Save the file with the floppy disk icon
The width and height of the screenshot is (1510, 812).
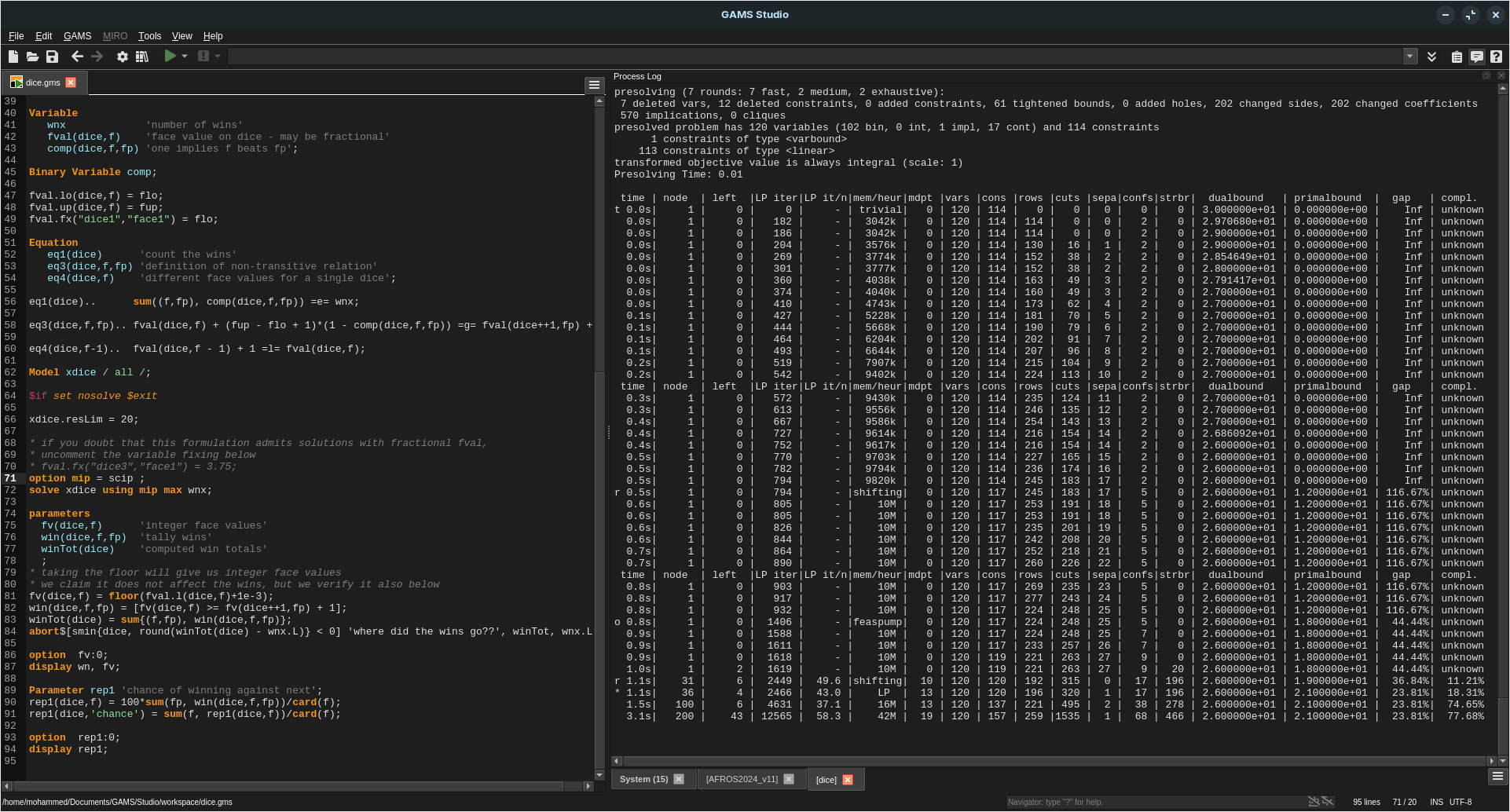click(52, 57)
